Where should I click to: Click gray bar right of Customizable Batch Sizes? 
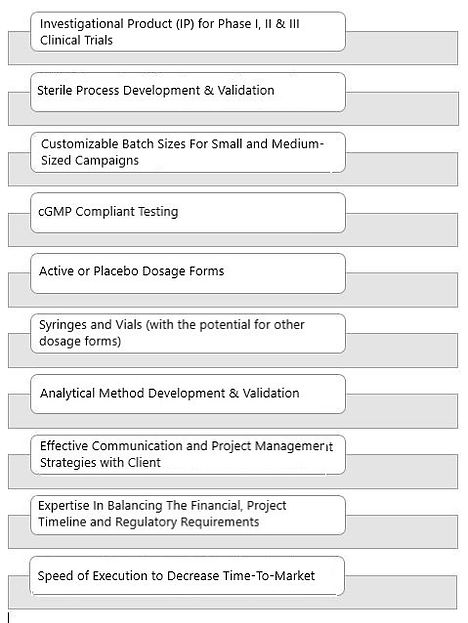(402, 169)
